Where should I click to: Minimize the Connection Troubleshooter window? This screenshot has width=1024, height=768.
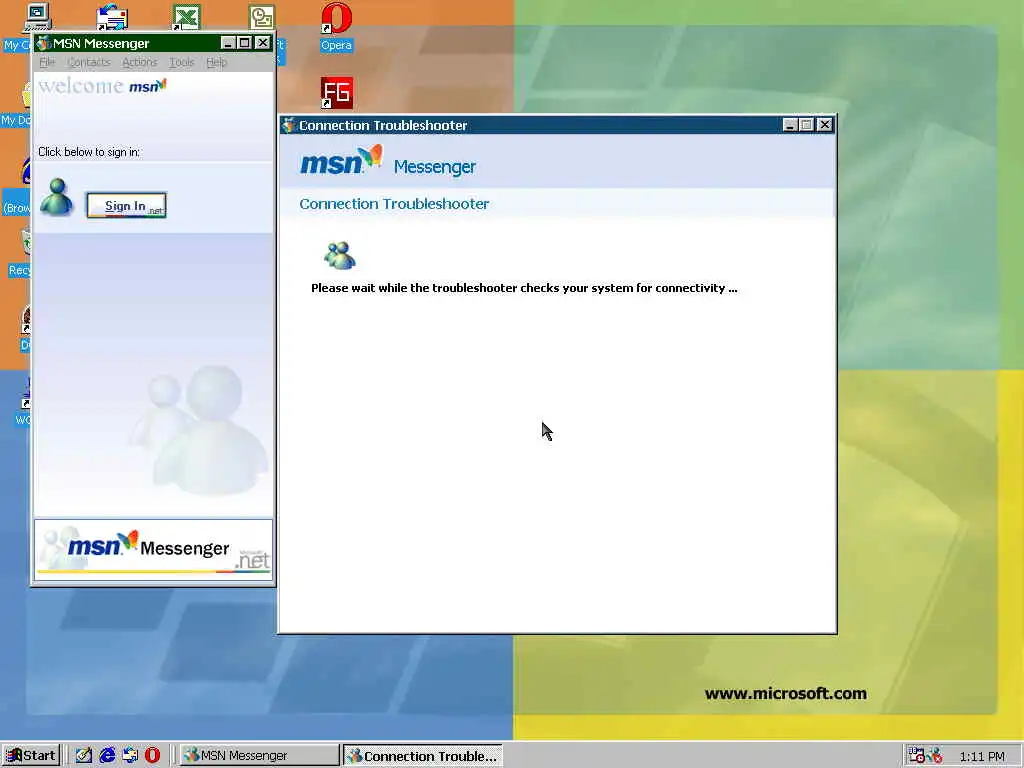790,125
